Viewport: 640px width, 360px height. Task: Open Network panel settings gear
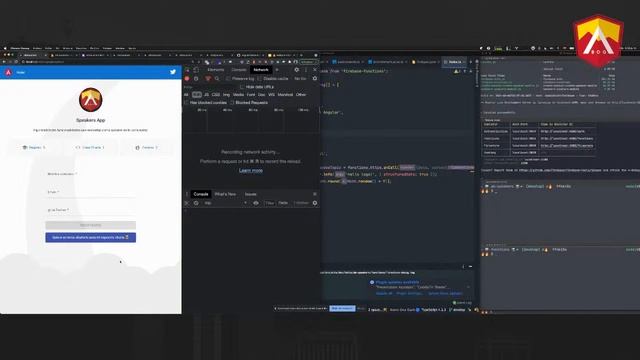315,78
